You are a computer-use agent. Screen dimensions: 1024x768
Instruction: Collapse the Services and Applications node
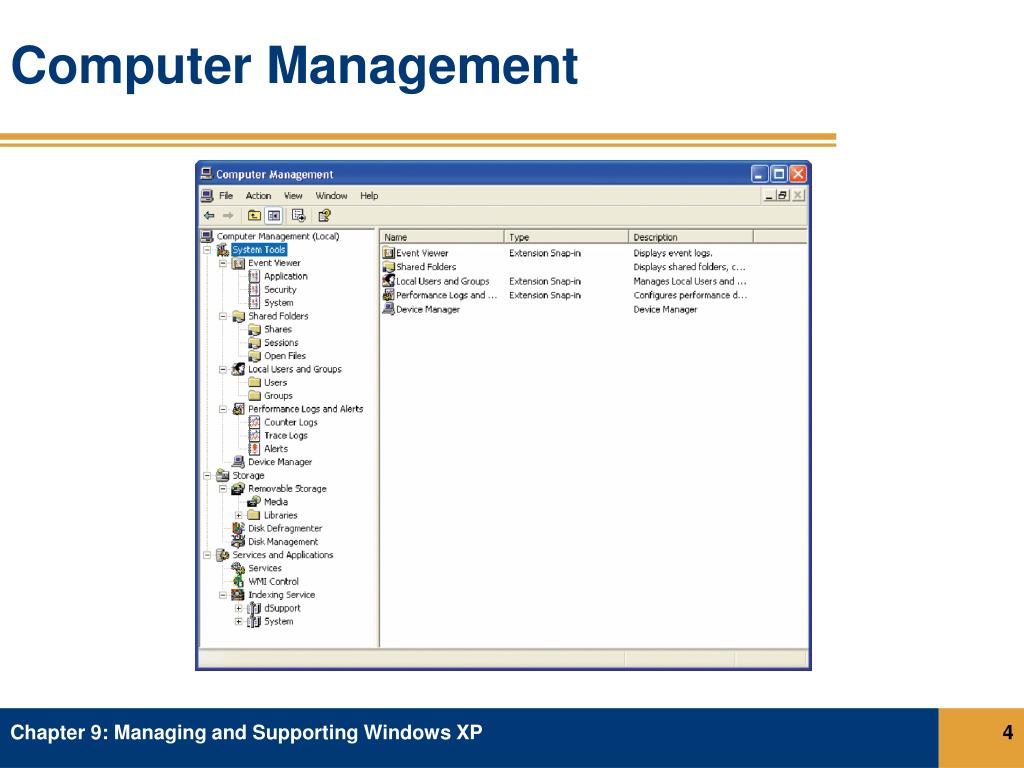point(207,555)
